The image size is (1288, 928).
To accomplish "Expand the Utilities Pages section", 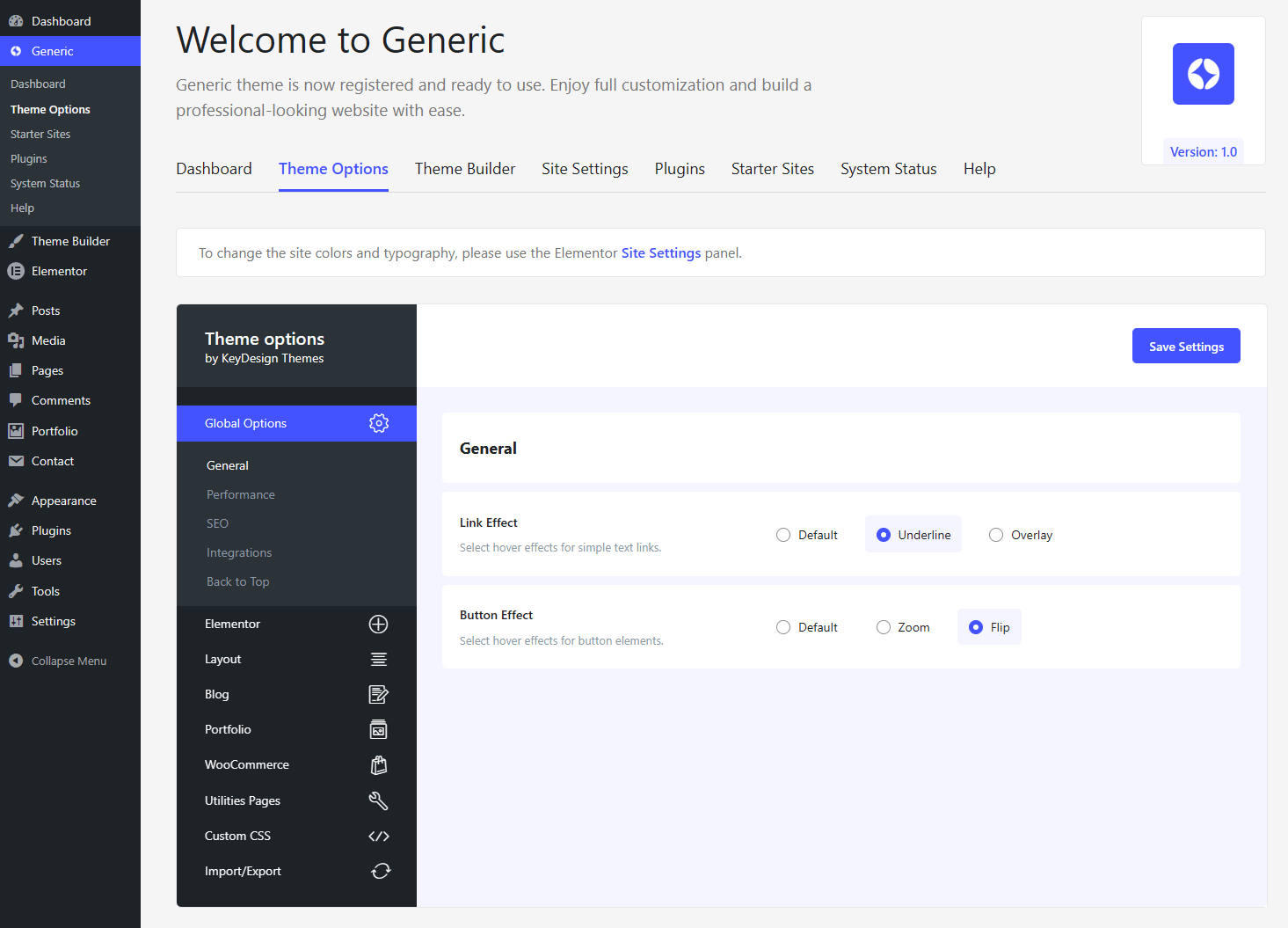I will click(296, 800).
